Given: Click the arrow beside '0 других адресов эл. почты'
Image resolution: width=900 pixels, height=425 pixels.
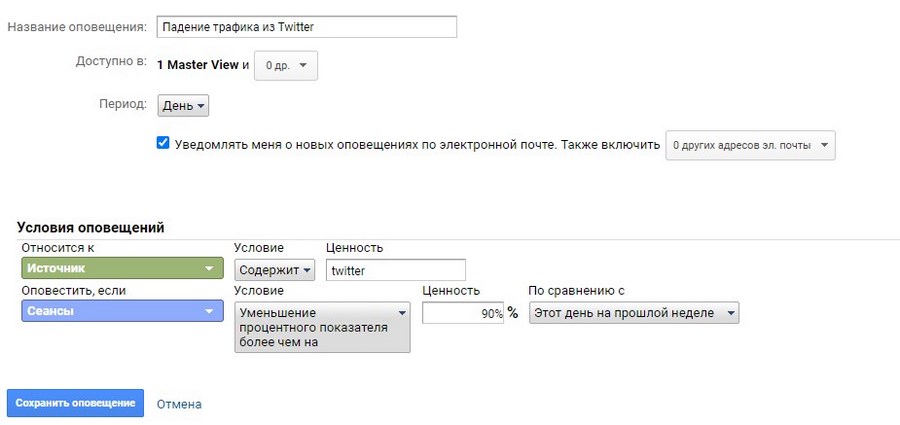Looking at the screenshot, I should [x=824, y=145].
